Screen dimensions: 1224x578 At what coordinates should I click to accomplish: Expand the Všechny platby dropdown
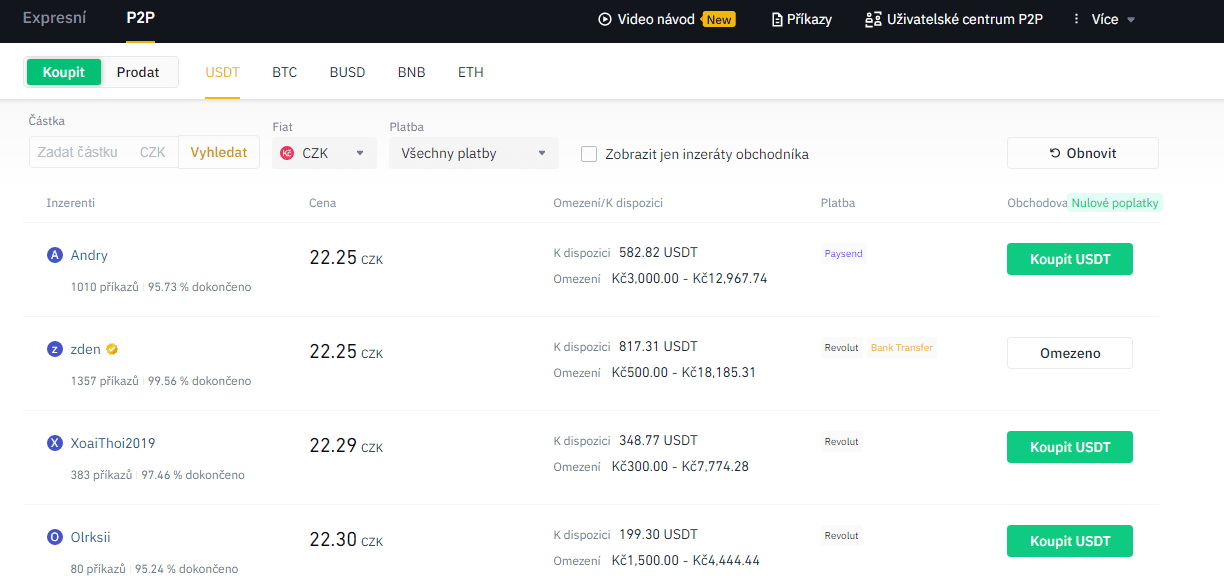(x=473, y=153)
